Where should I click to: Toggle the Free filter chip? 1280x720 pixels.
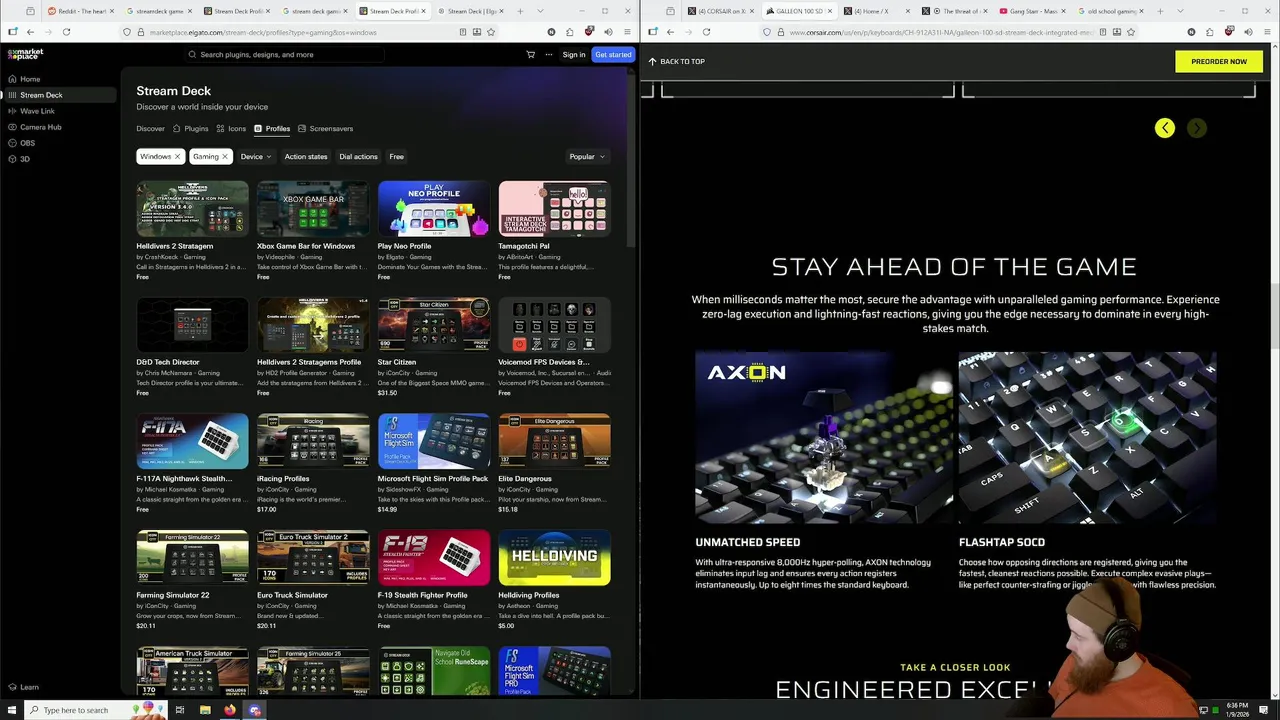click(x=397, y=156)
